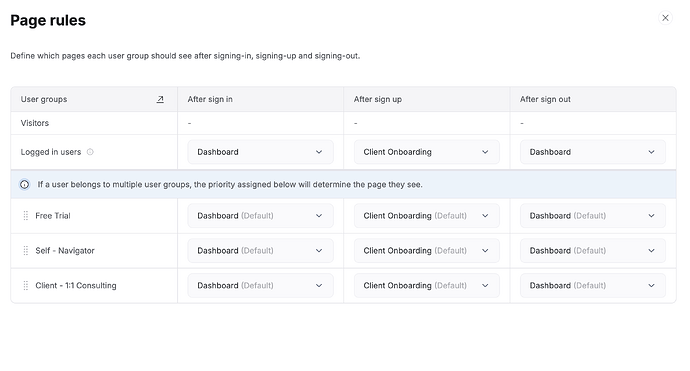Image resolution: width=690 pixels, height=371 pixels.
Task: Click the After sign up column header
Action: coord(378,99)
